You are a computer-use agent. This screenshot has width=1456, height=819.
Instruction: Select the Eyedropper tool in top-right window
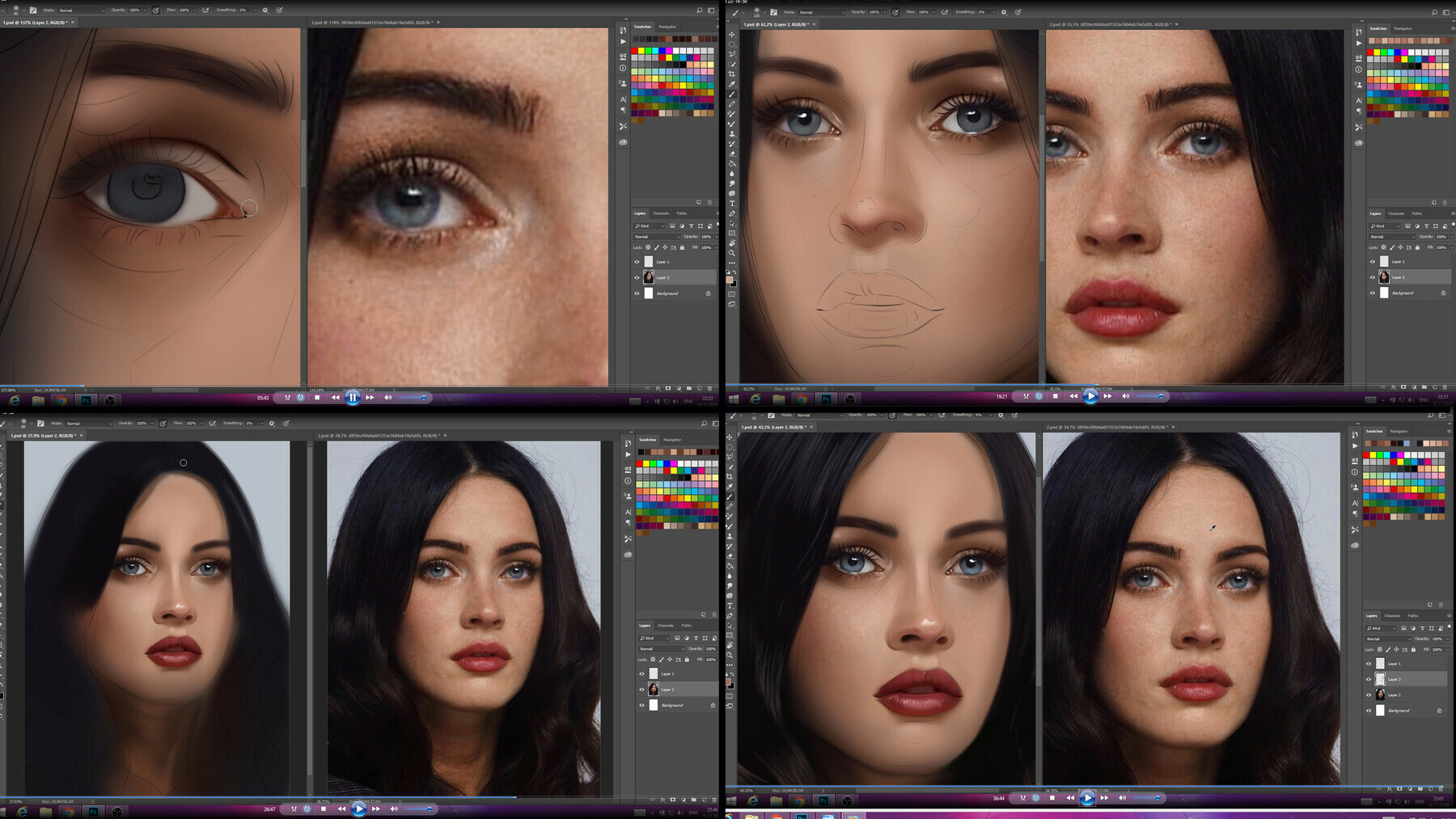coord(732,84)
